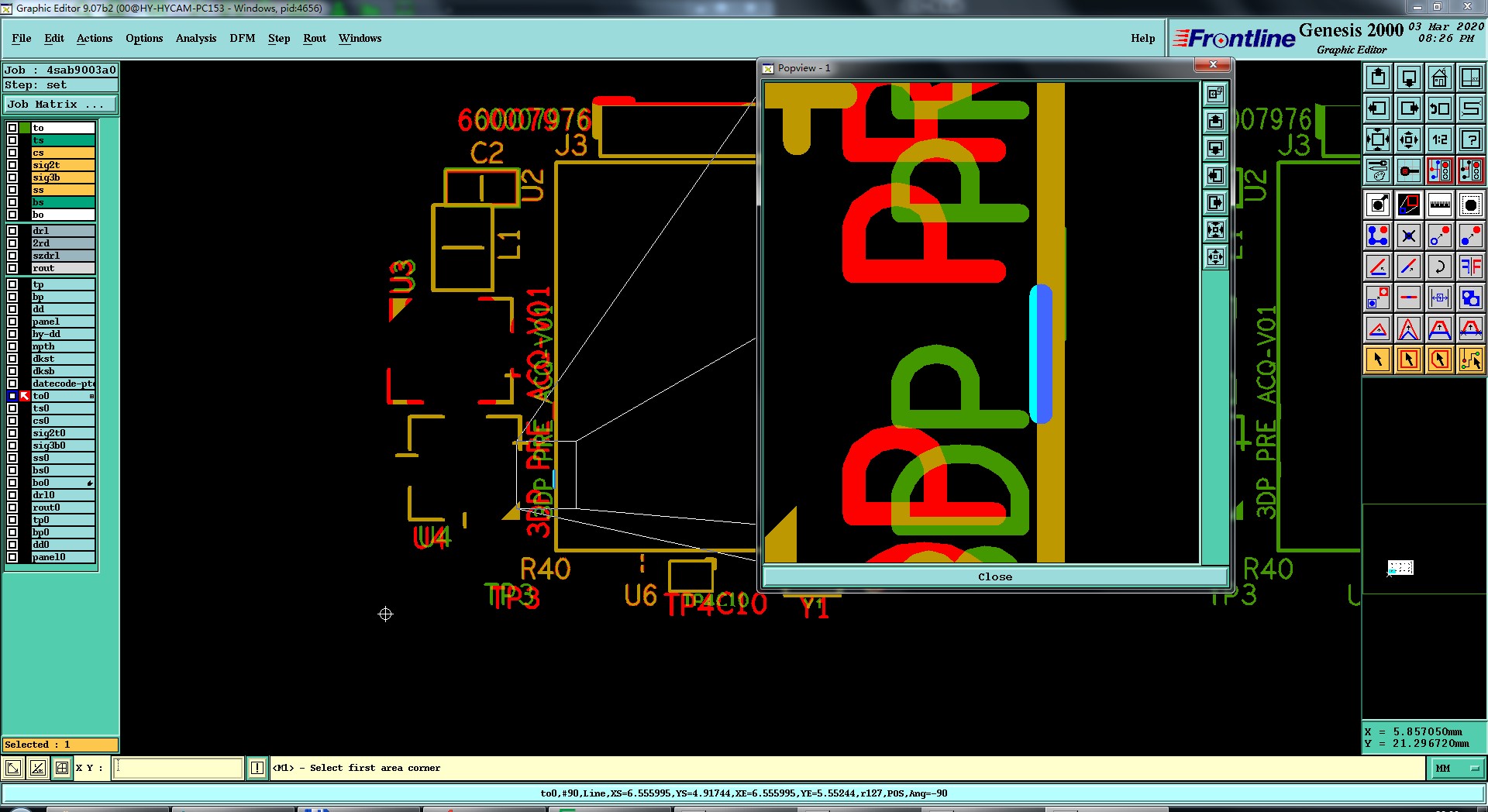Image resolution: width=1488 pixels, height=812 pixels.
Task: Select the mirror FF tool icon
Action: tap(1471, 267)
